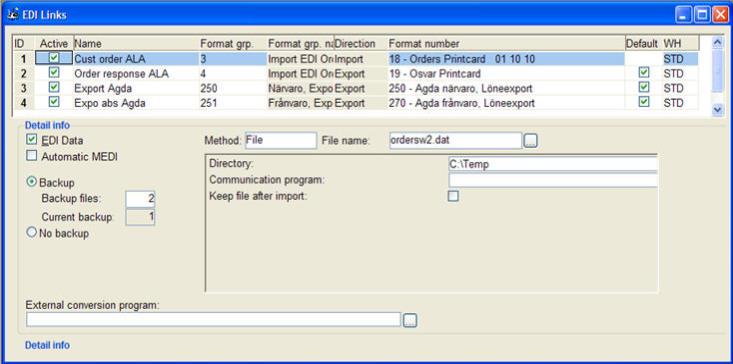Select the Expo abs Agda row
733x364 pixels.
pos(355,103)
